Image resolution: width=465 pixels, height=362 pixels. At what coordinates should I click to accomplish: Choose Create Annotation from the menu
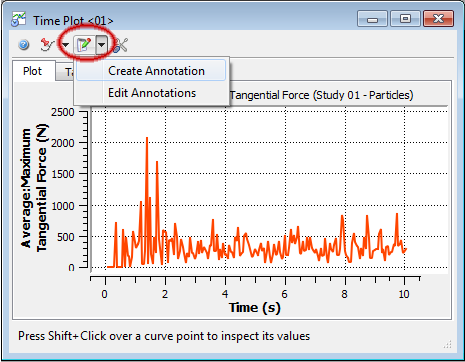pyautogui.click(x=151, y=71)
